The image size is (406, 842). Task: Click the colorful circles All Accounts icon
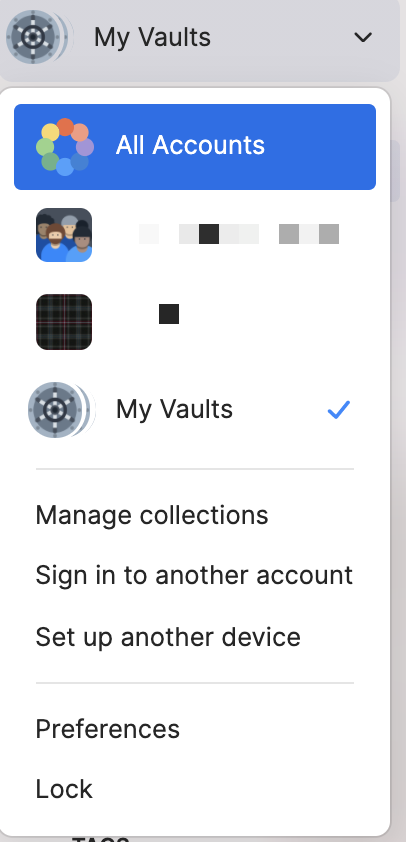(x=65, y=147)
